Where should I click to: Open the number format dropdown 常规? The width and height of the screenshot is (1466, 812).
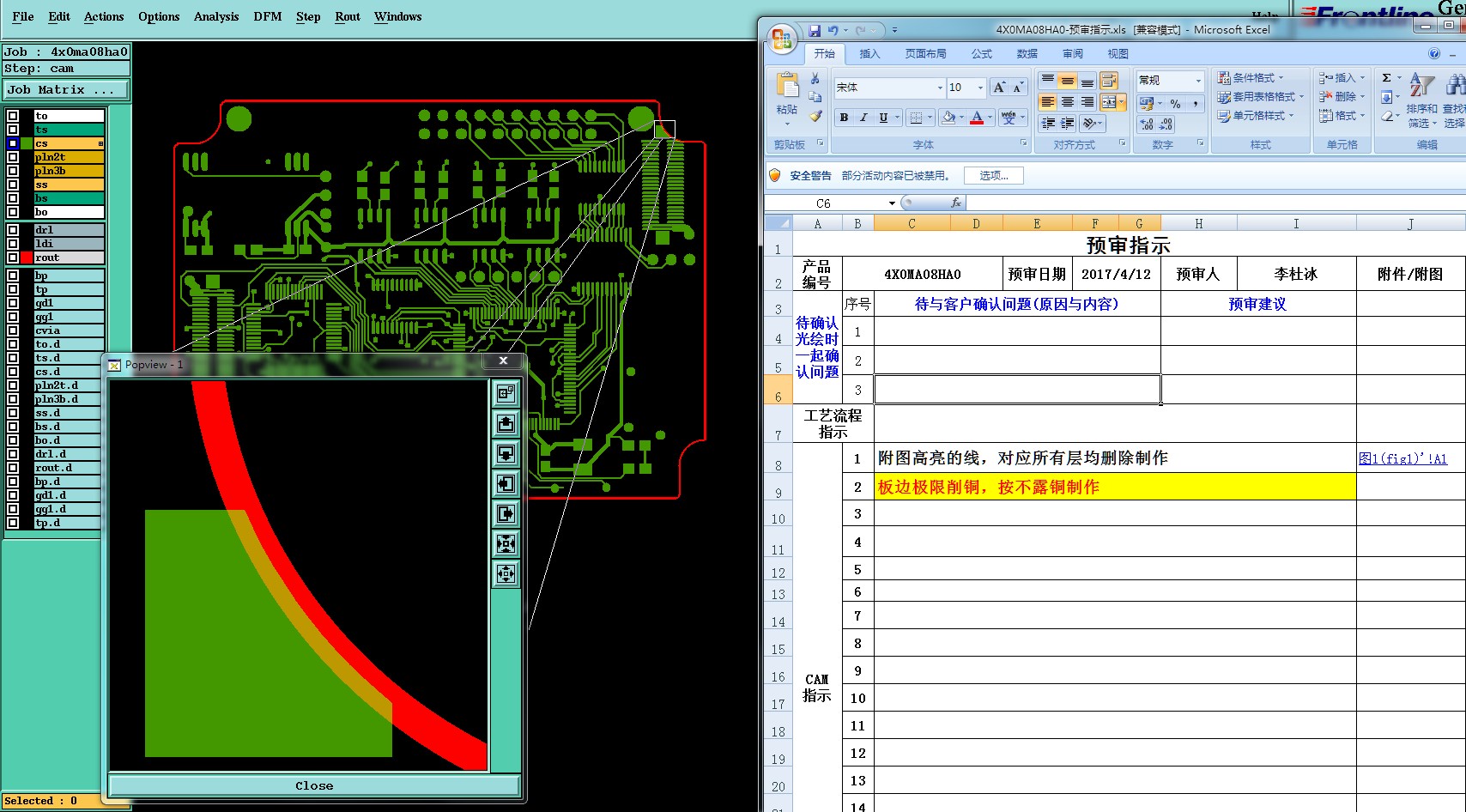pos(1198,80)
